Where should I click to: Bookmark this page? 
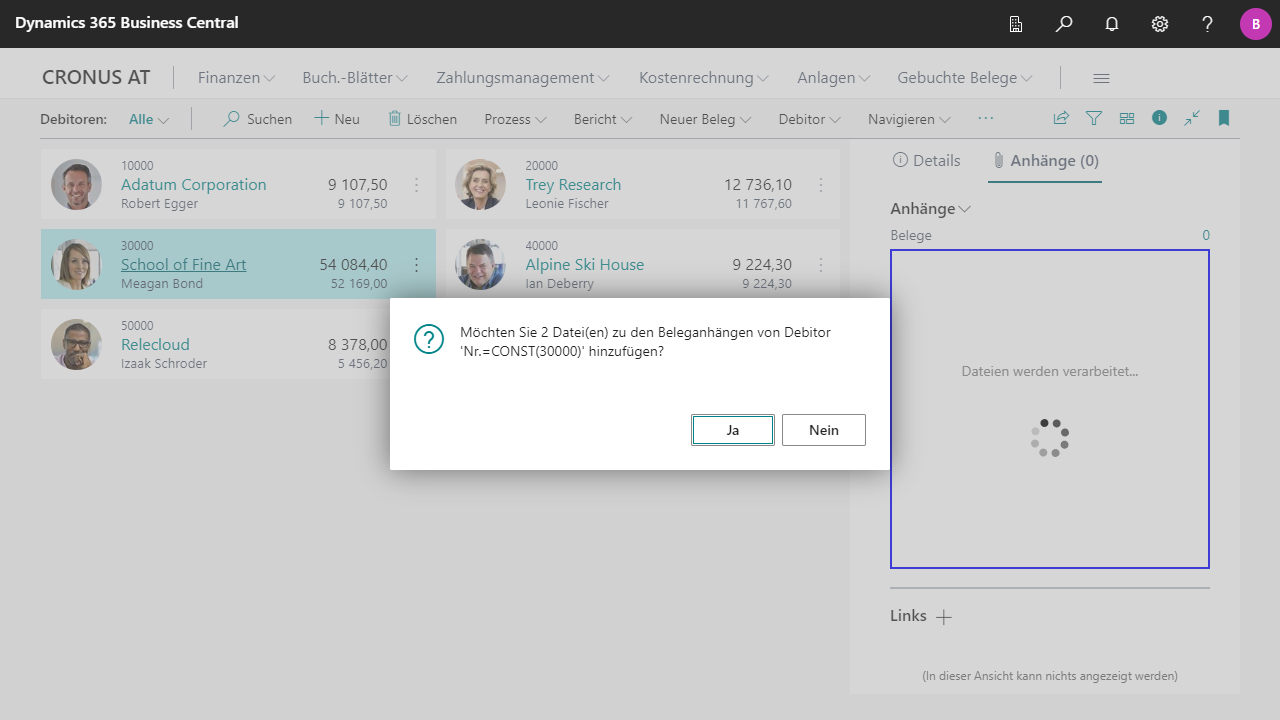[1223, 118]
